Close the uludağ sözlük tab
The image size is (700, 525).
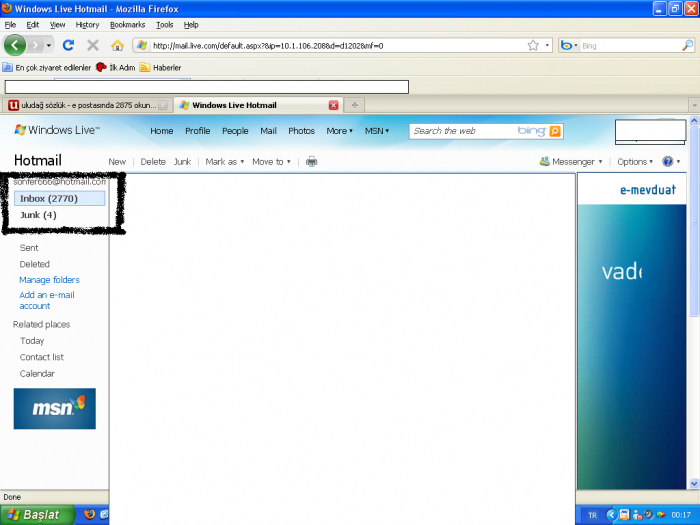point(163,105)
